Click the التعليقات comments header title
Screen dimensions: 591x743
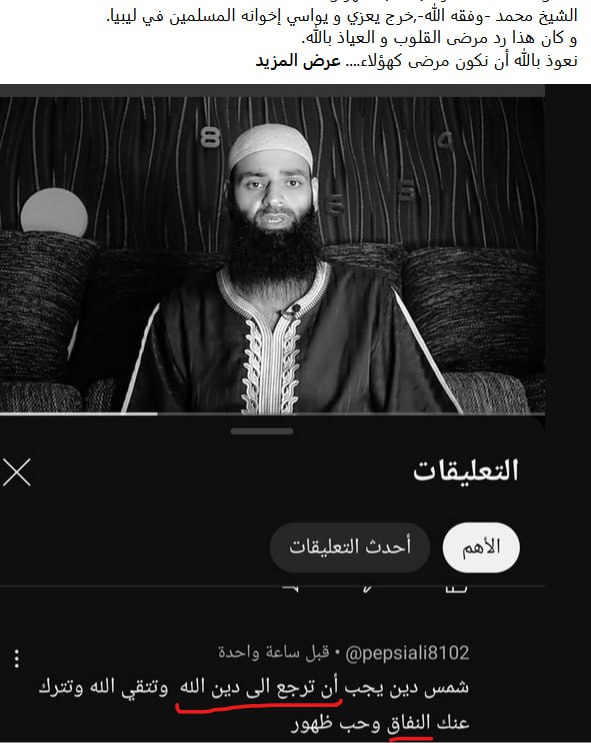pyautogui.click(x=466, y=471)
